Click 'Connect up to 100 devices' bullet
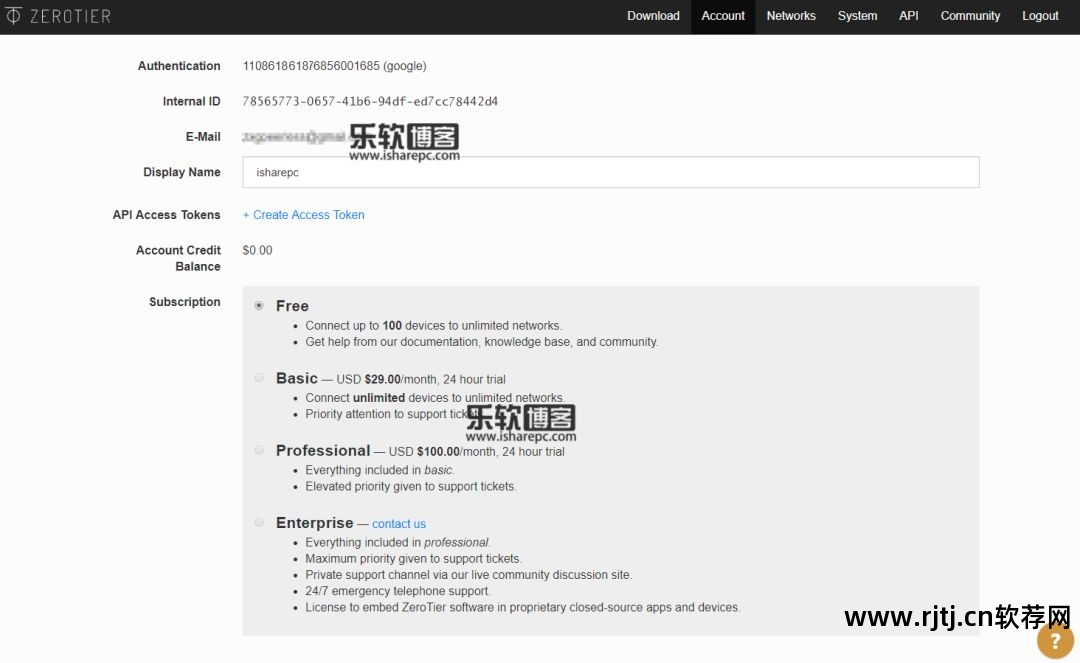 (433, 326)
